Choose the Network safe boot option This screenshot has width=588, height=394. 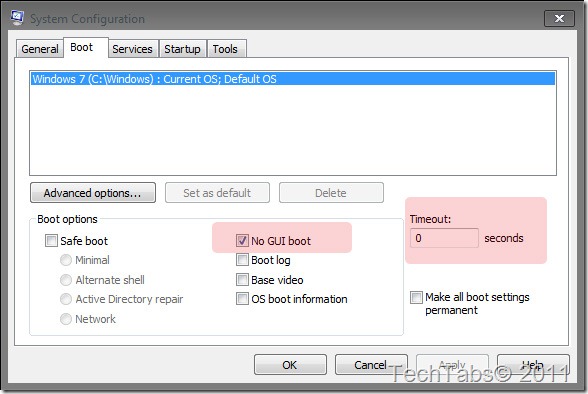click(x=66, y=319)
